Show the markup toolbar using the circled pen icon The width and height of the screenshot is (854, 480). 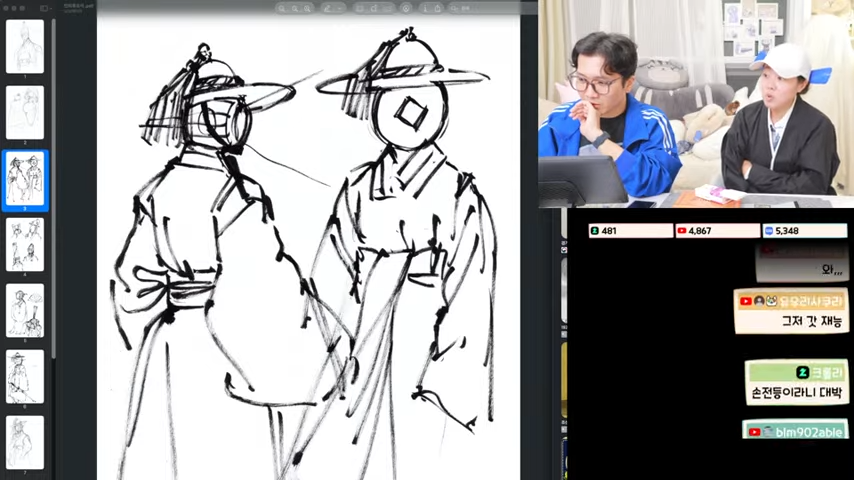406,8
